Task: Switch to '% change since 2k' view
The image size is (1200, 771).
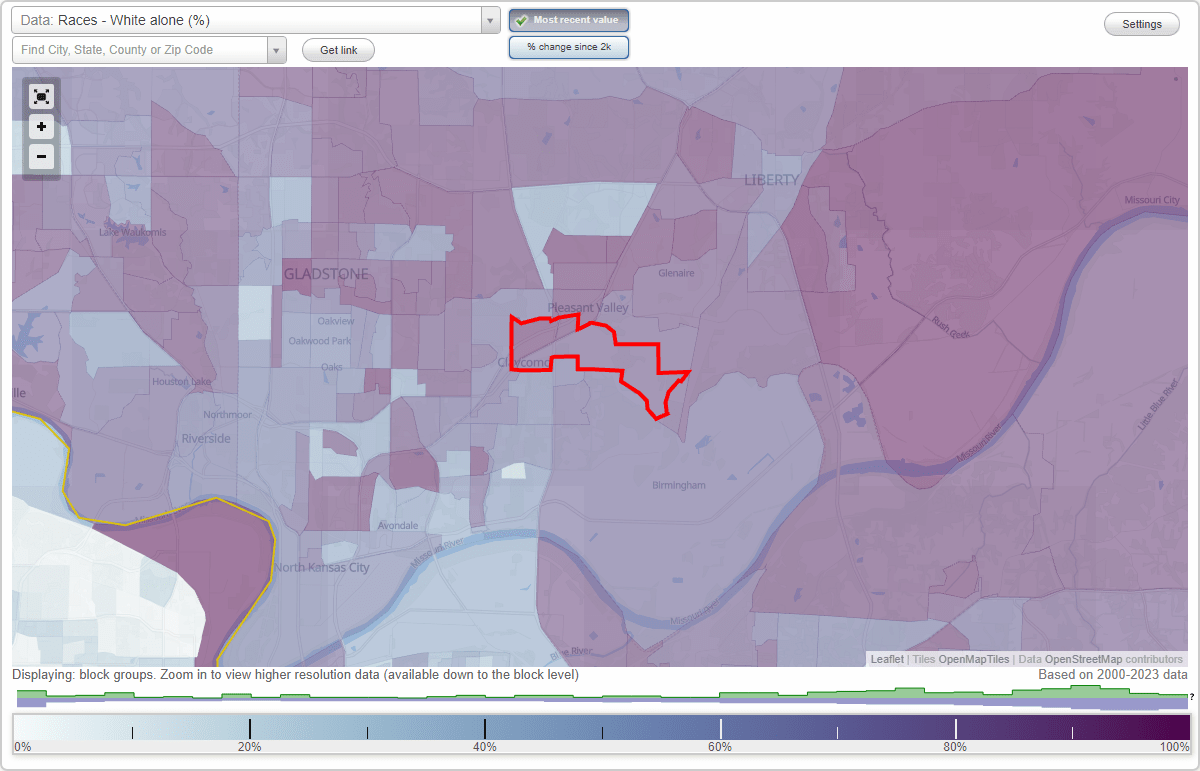Action: click(568, 46)
